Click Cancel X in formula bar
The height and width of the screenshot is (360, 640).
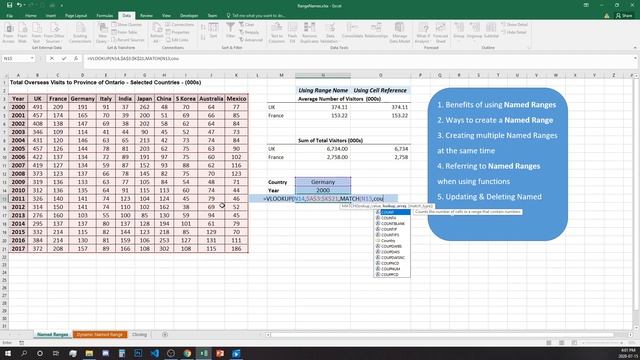(x=51, y=59)
